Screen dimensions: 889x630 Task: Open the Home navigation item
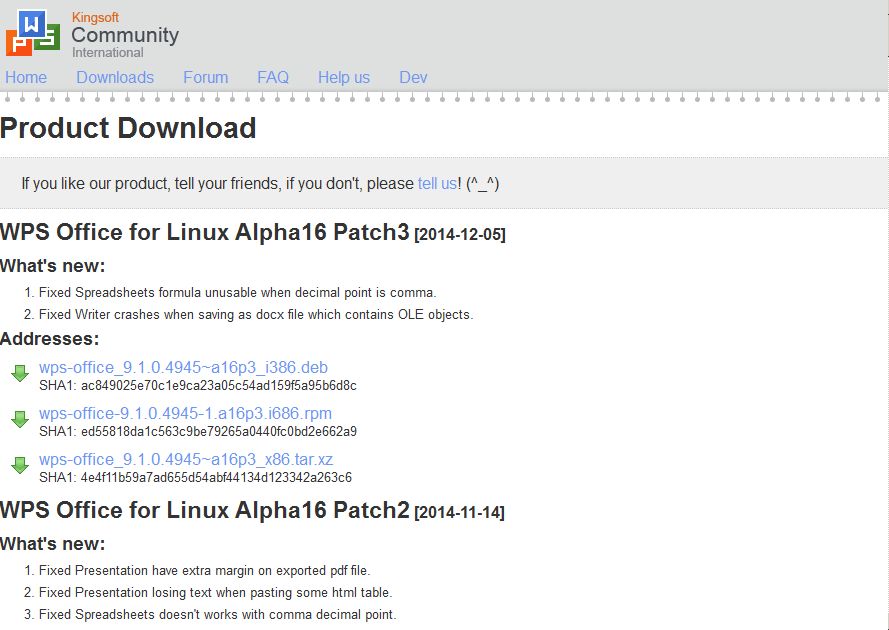[26, 77]
